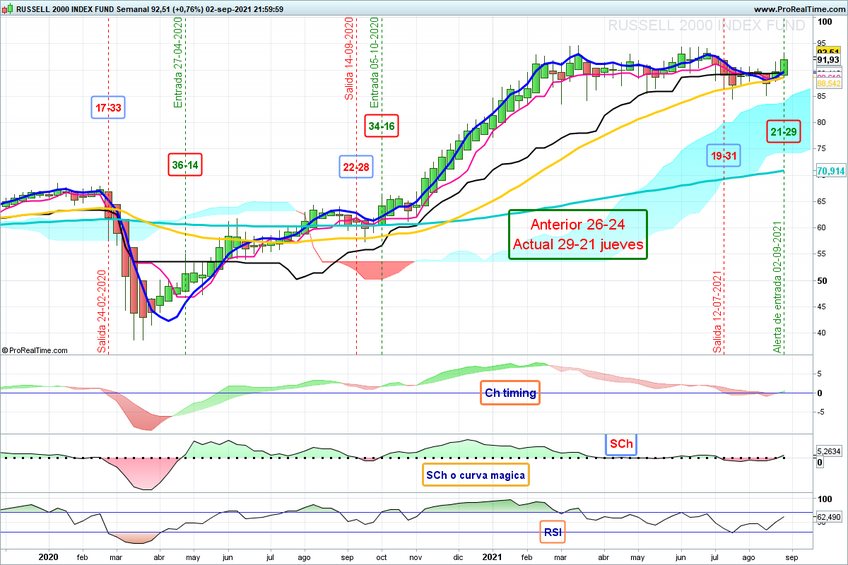Click the 'RSI' indicator label
The height and width of the screenshot is (565, 848).
pyautogui.click(x=553, y=533)
